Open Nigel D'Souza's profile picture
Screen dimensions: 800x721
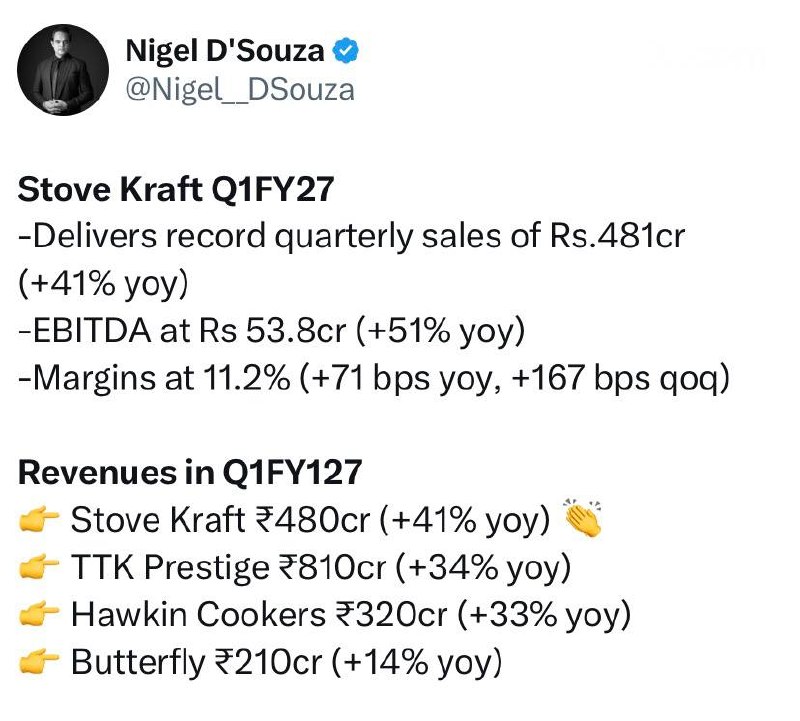pos(63,70)
